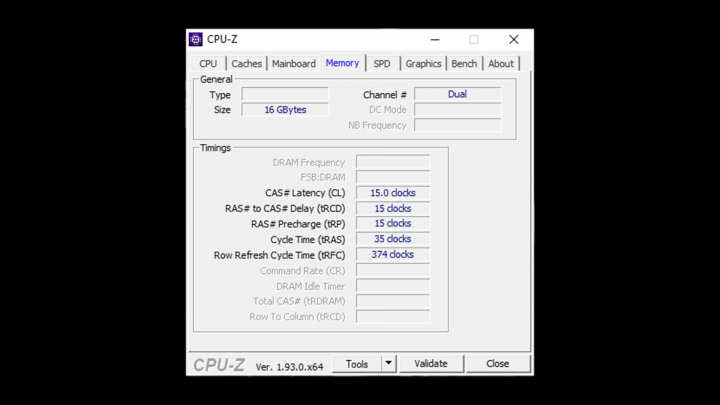Click the Tools button
Screen dimensions: 720x405
pos(357,364)
